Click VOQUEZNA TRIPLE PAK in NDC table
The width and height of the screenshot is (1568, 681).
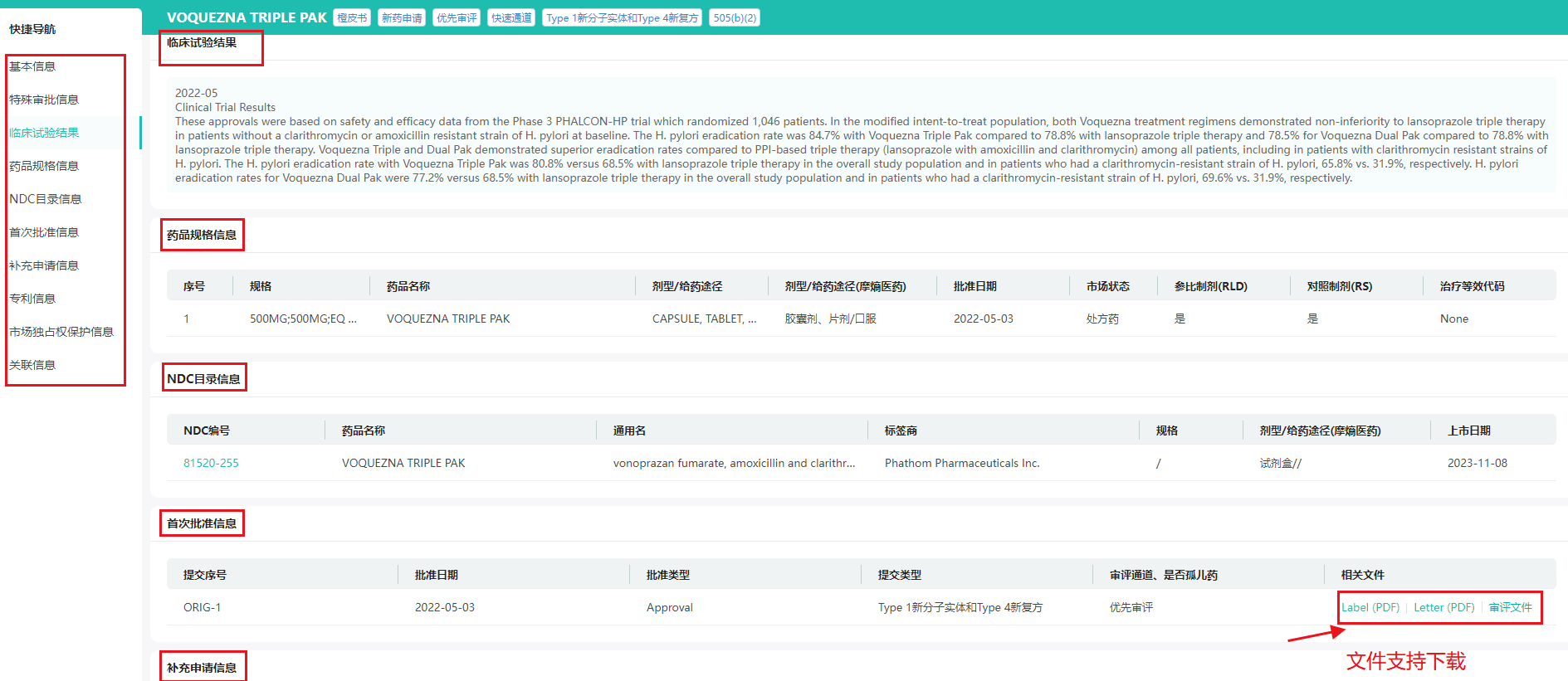tap(403, 463)
